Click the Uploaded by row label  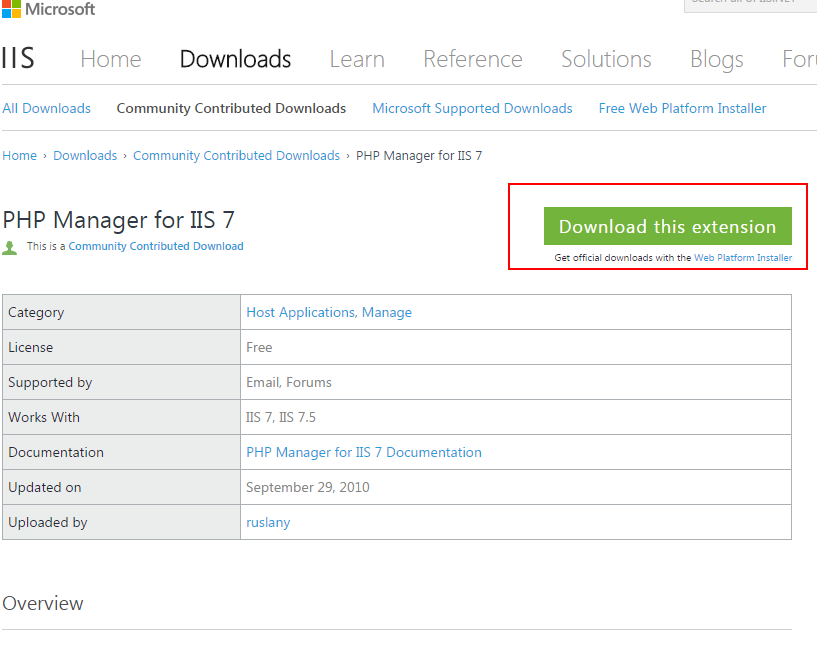point(48,523)
